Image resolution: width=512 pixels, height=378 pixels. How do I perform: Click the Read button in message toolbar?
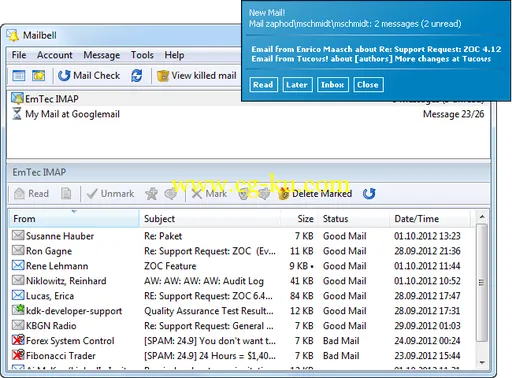coord(32,194)
